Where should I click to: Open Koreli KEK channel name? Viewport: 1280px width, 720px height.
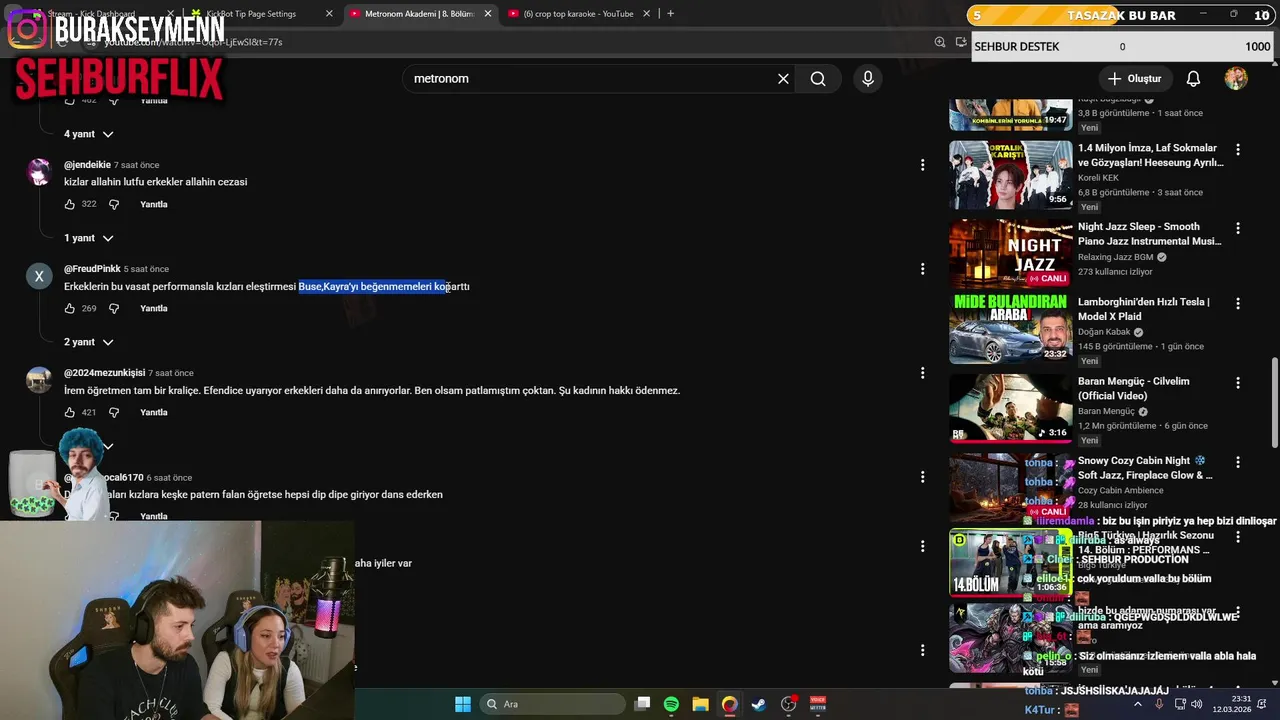(x=1098, y=177)
